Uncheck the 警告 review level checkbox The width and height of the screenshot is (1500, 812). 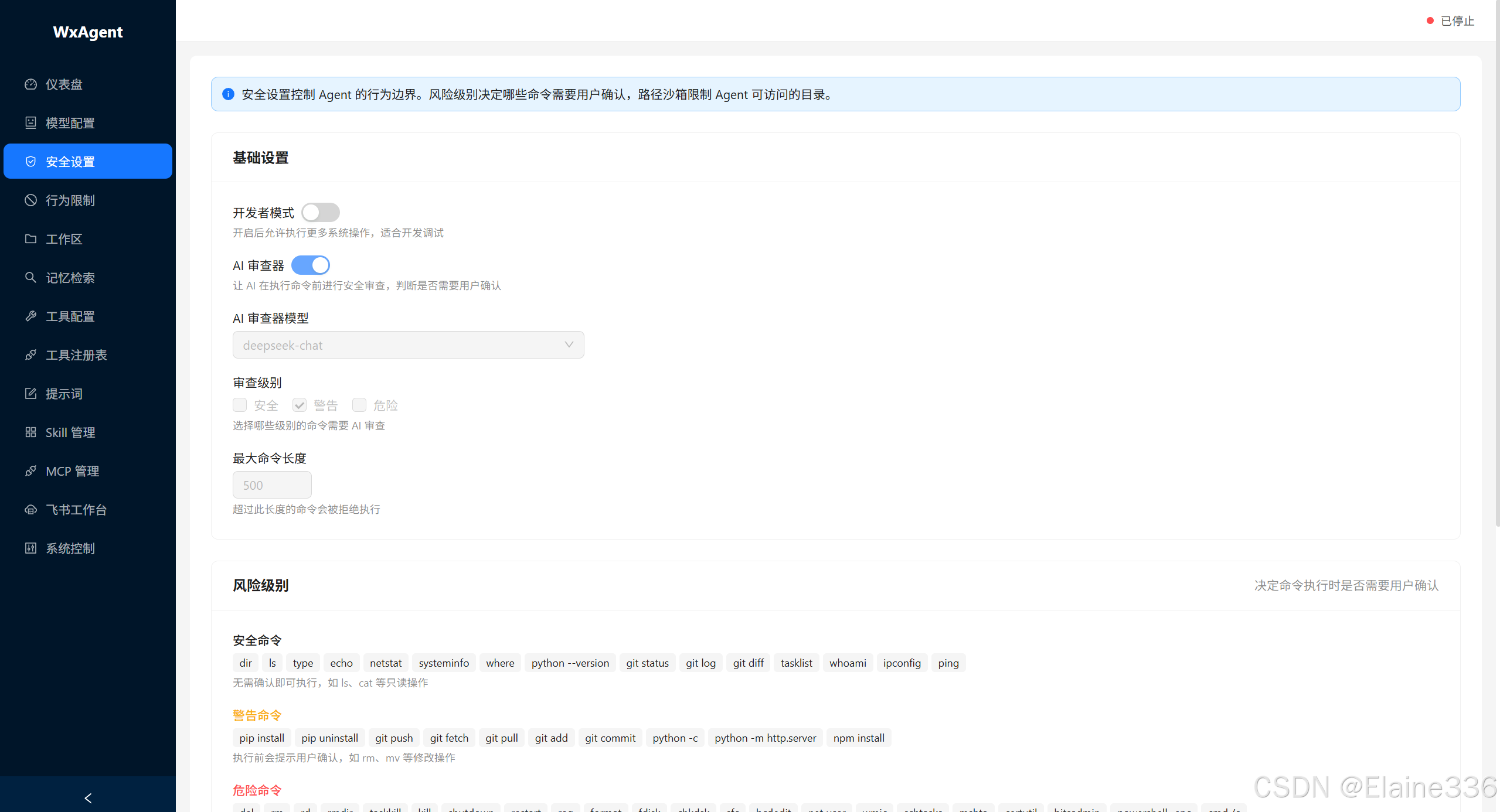[300, 405]
